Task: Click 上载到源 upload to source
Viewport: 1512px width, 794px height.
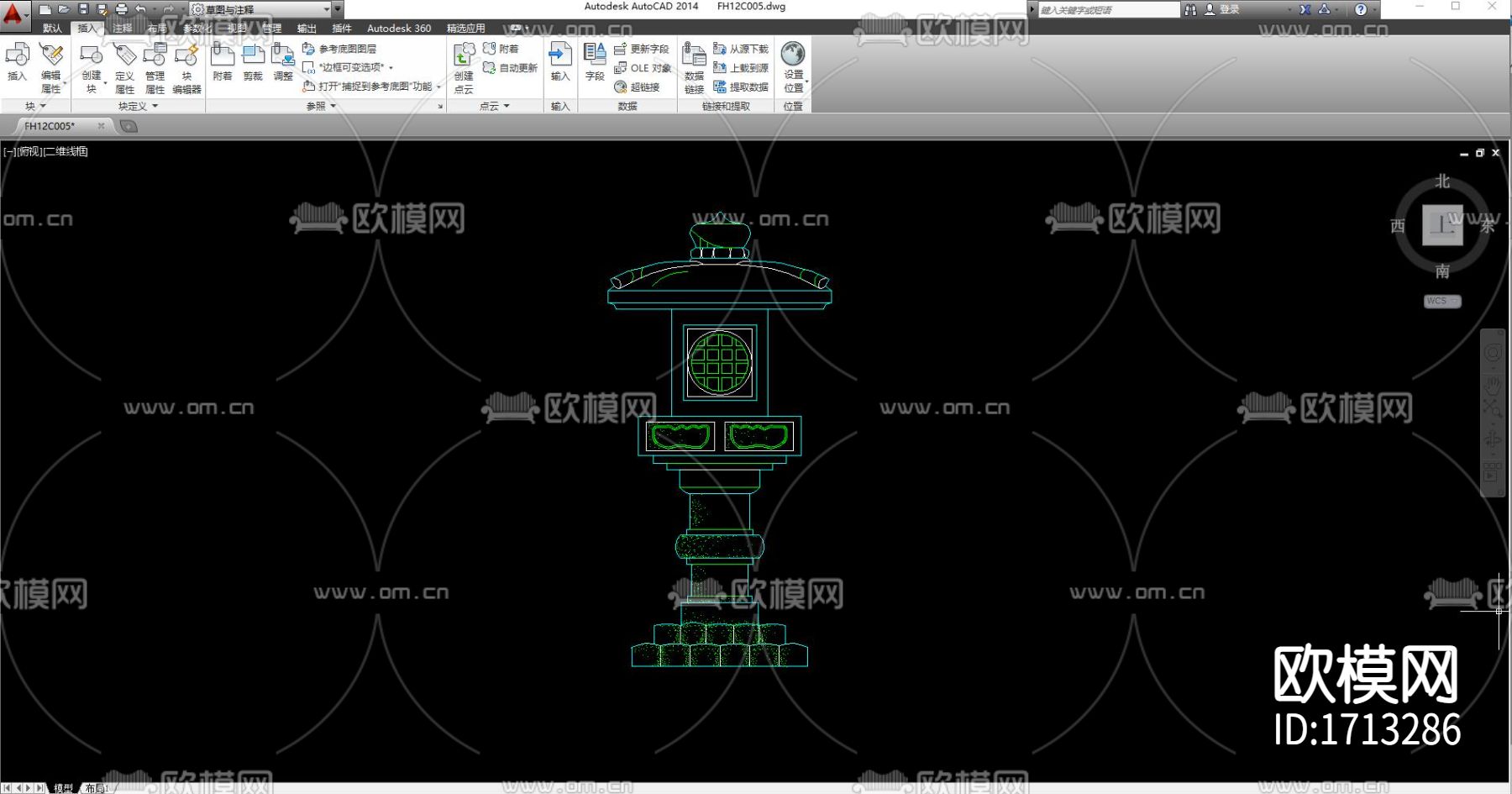Action: click(x=741, y=68)
